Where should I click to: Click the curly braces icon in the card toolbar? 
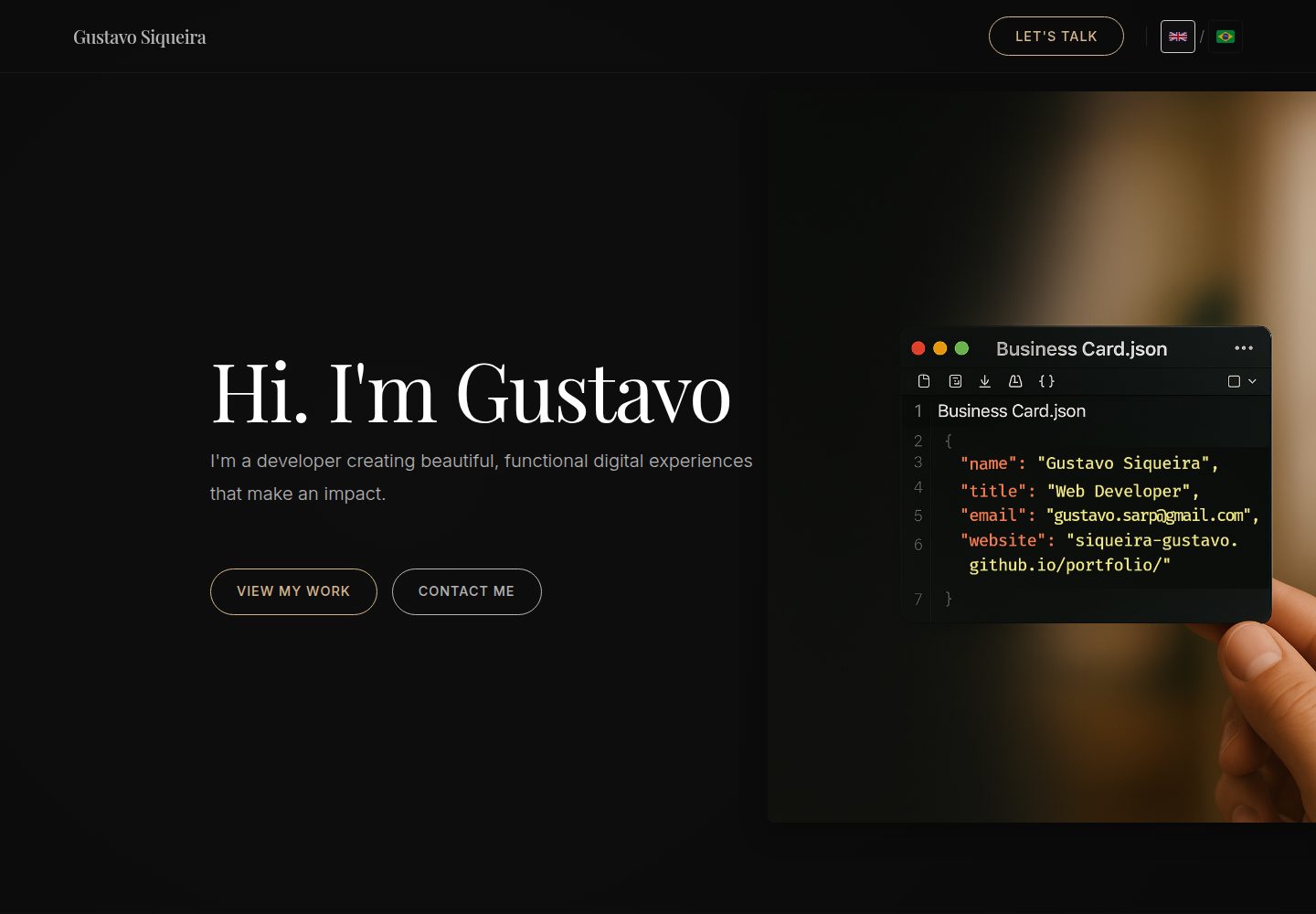[x=1046, y=381]
